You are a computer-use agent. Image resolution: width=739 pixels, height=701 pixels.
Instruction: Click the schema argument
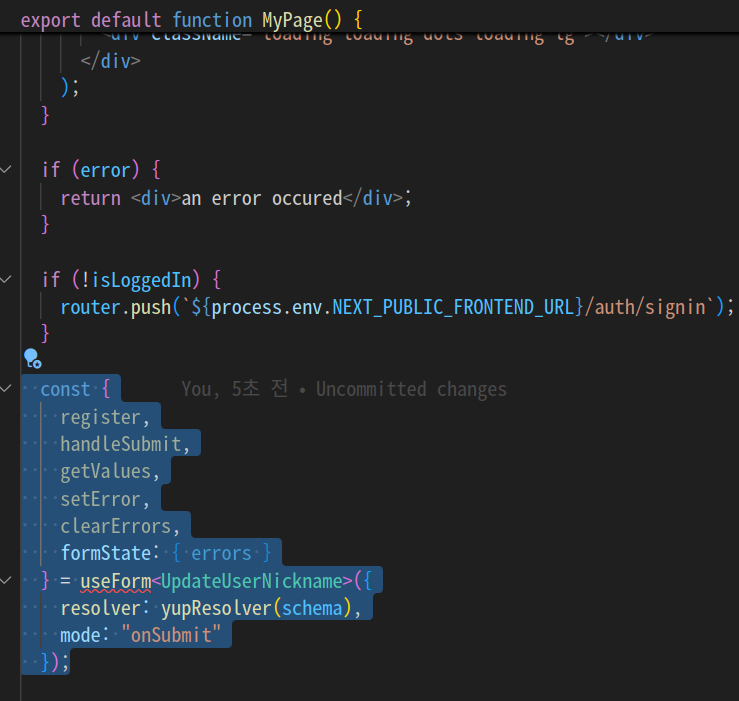(312, 609)
